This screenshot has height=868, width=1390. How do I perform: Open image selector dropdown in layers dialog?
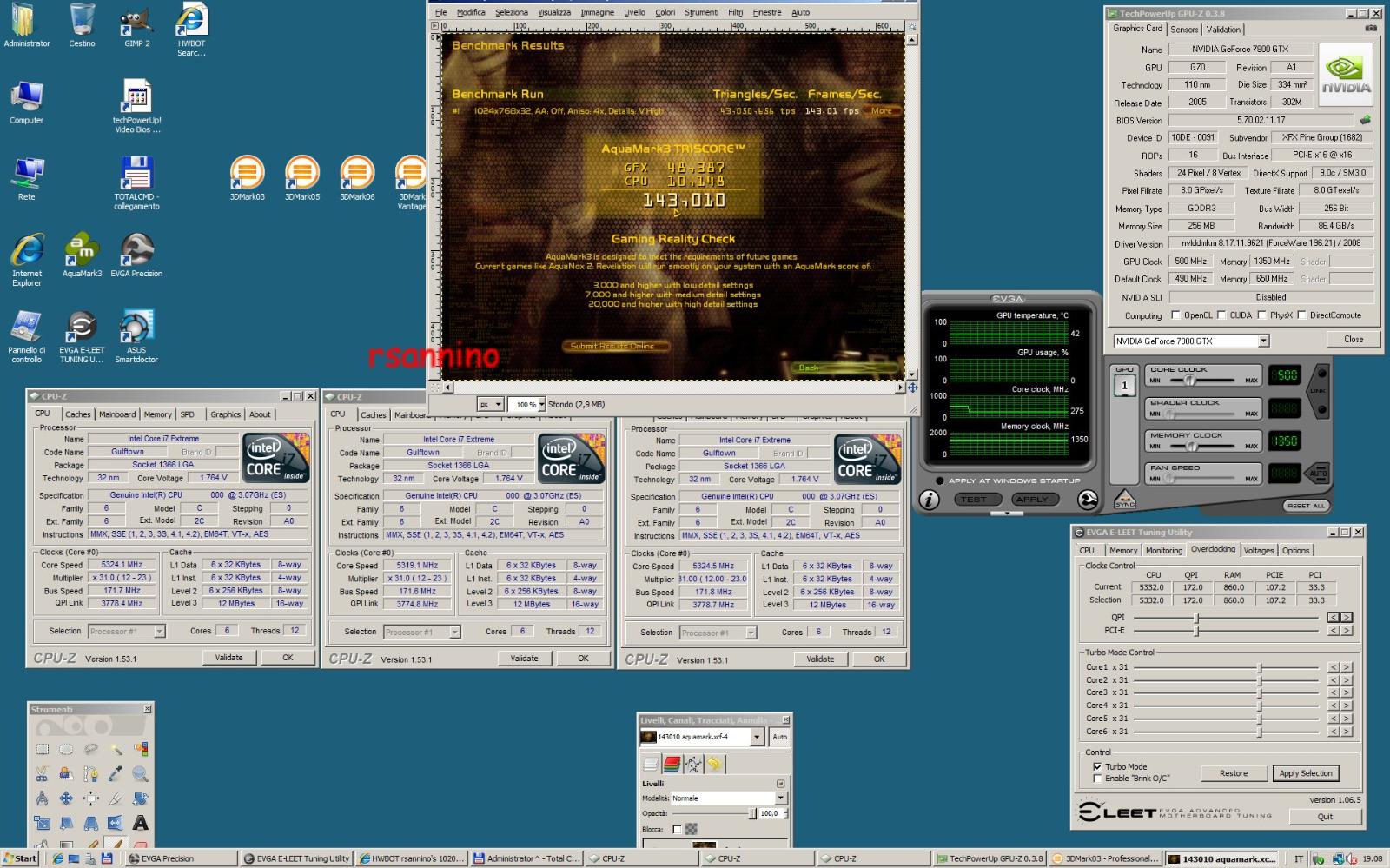757,737
